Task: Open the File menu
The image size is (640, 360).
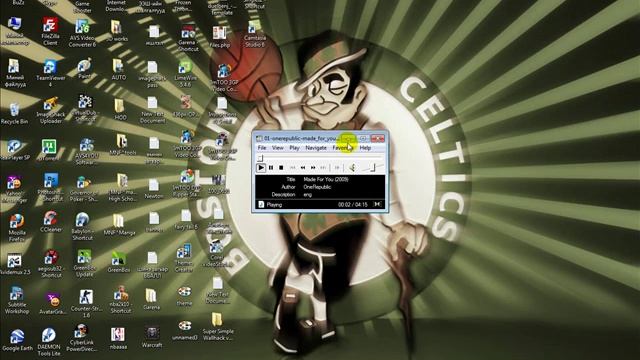Action: pyautogui.click(x=262, y=148)
